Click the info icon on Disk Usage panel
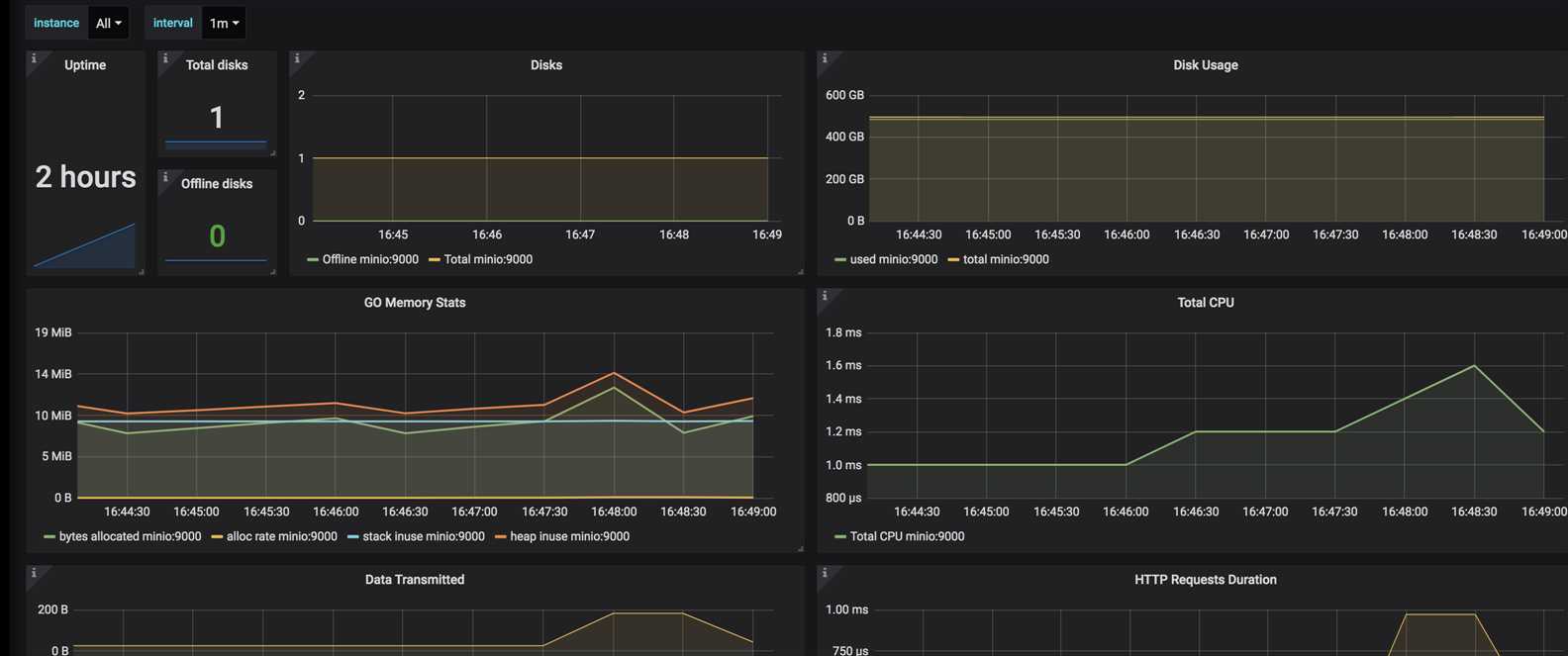 pyautogui.click(x=825, y=58)
